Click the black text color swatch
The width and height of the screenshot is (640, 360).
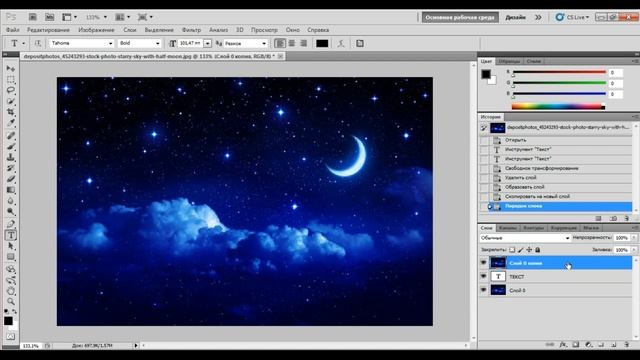point(322,43)
